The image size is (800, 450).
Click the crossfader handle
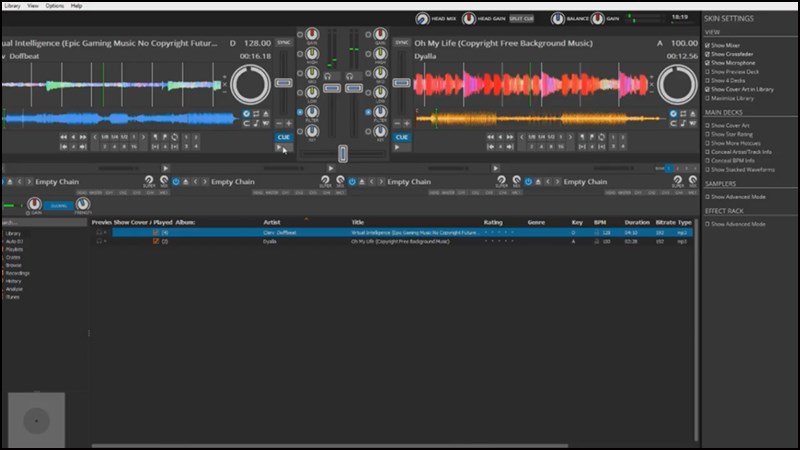(343, 154)
